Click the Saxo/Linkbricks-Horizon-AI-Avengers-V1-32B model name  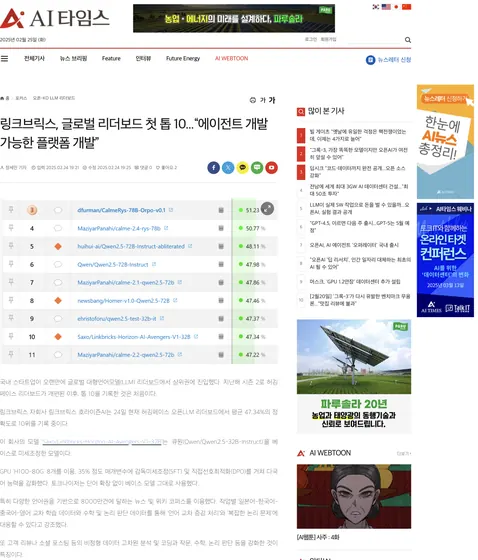click(x=134, y=336)
